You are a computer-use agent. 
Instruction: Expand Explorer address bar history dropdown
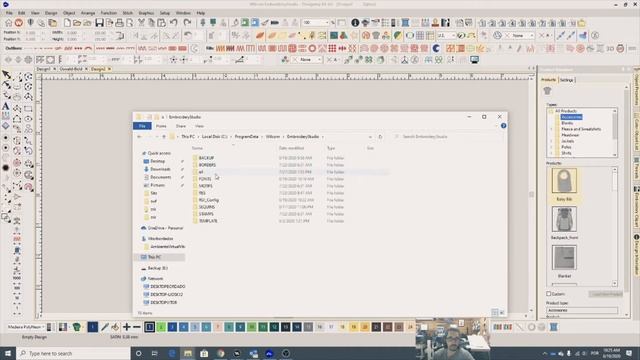click(370, 137)
